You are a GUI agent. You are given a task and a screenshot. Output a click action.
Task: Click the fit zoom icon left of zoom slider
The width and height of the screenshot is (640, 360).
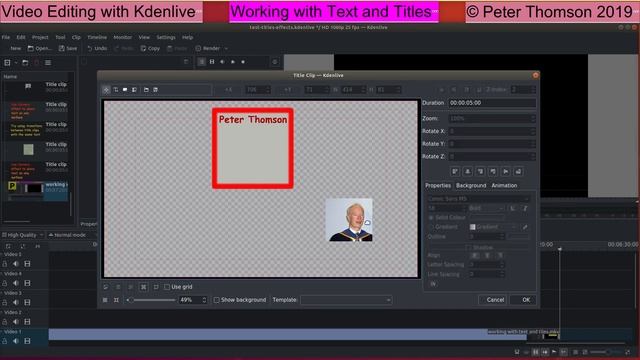pyautogui.click(x=105, y=300)
